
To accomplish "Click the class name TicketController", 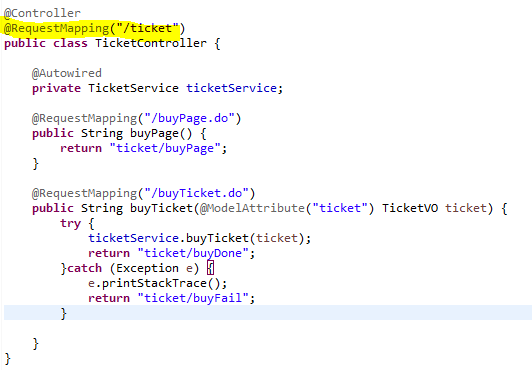I will (151, 43).
